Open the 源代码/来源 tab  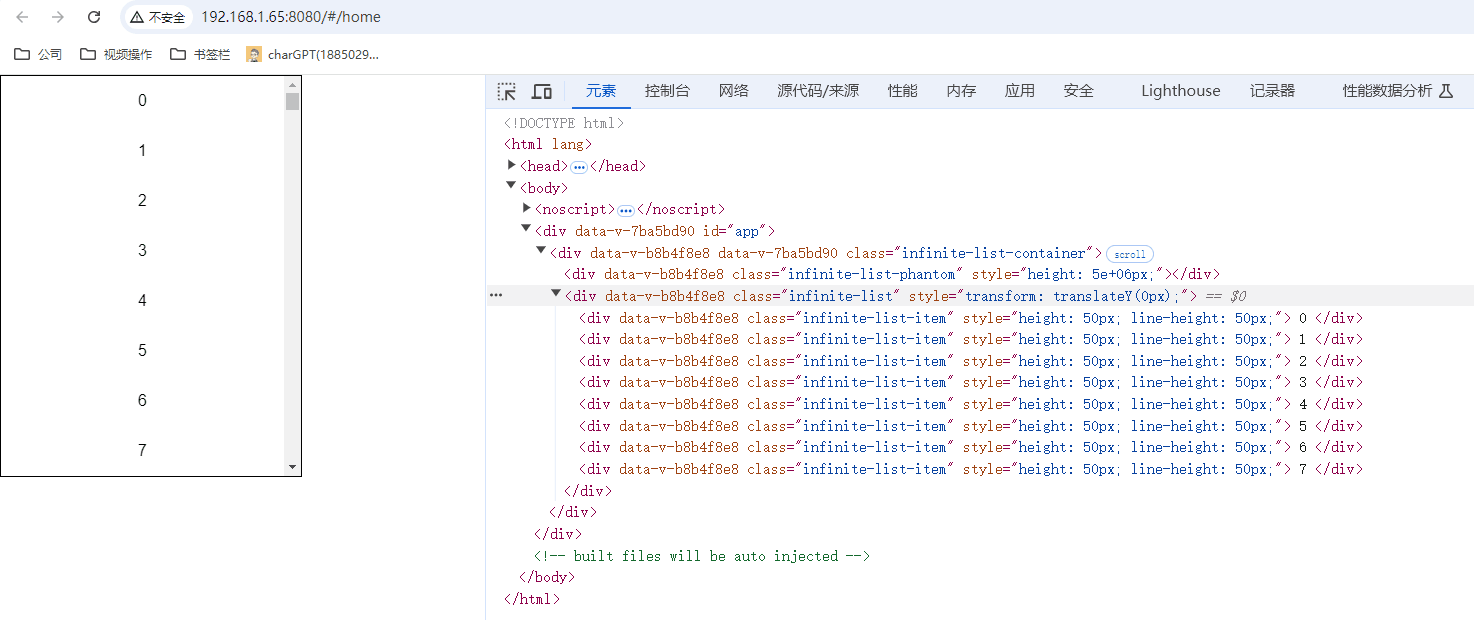[x=818, y=91]
